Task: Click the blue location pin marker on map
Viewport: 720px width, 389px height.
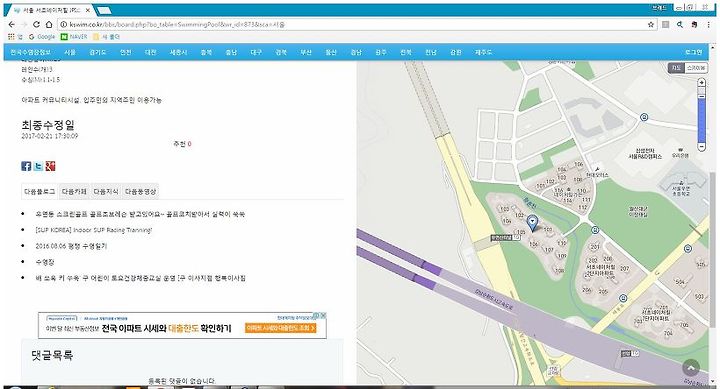Action: click(x=532, y=222)
